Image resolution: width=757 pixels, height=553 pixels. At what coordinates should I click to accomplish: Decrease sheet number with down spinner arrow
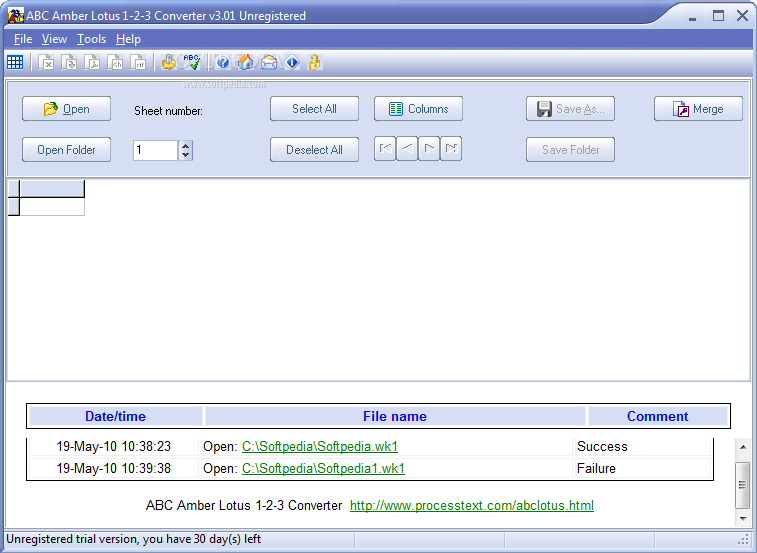pos(185,155)
